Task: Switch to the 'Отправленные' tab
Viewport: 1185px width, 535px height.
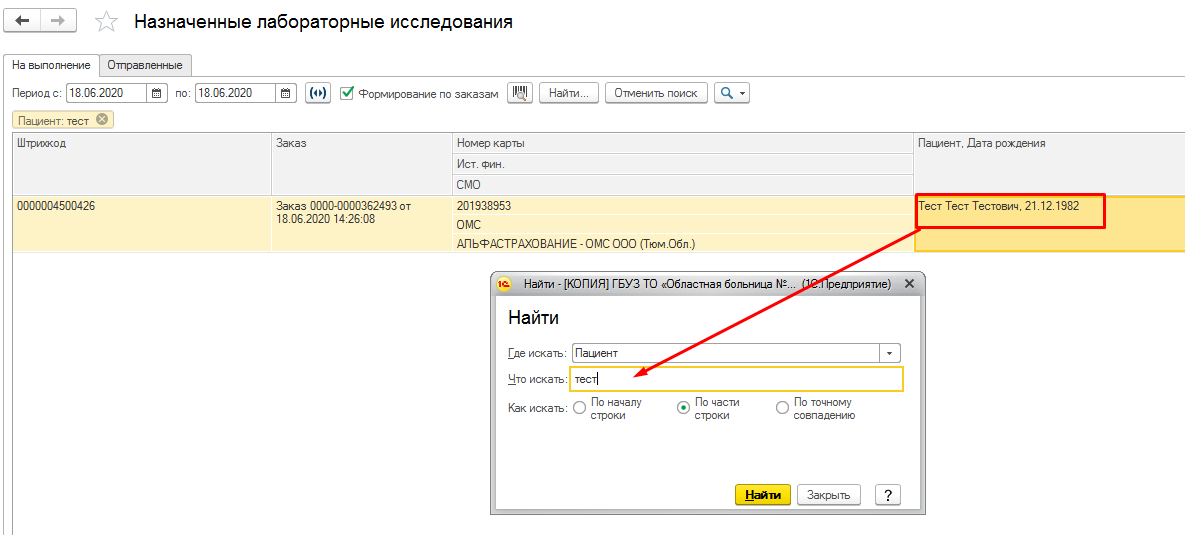Action: [145, 65]
